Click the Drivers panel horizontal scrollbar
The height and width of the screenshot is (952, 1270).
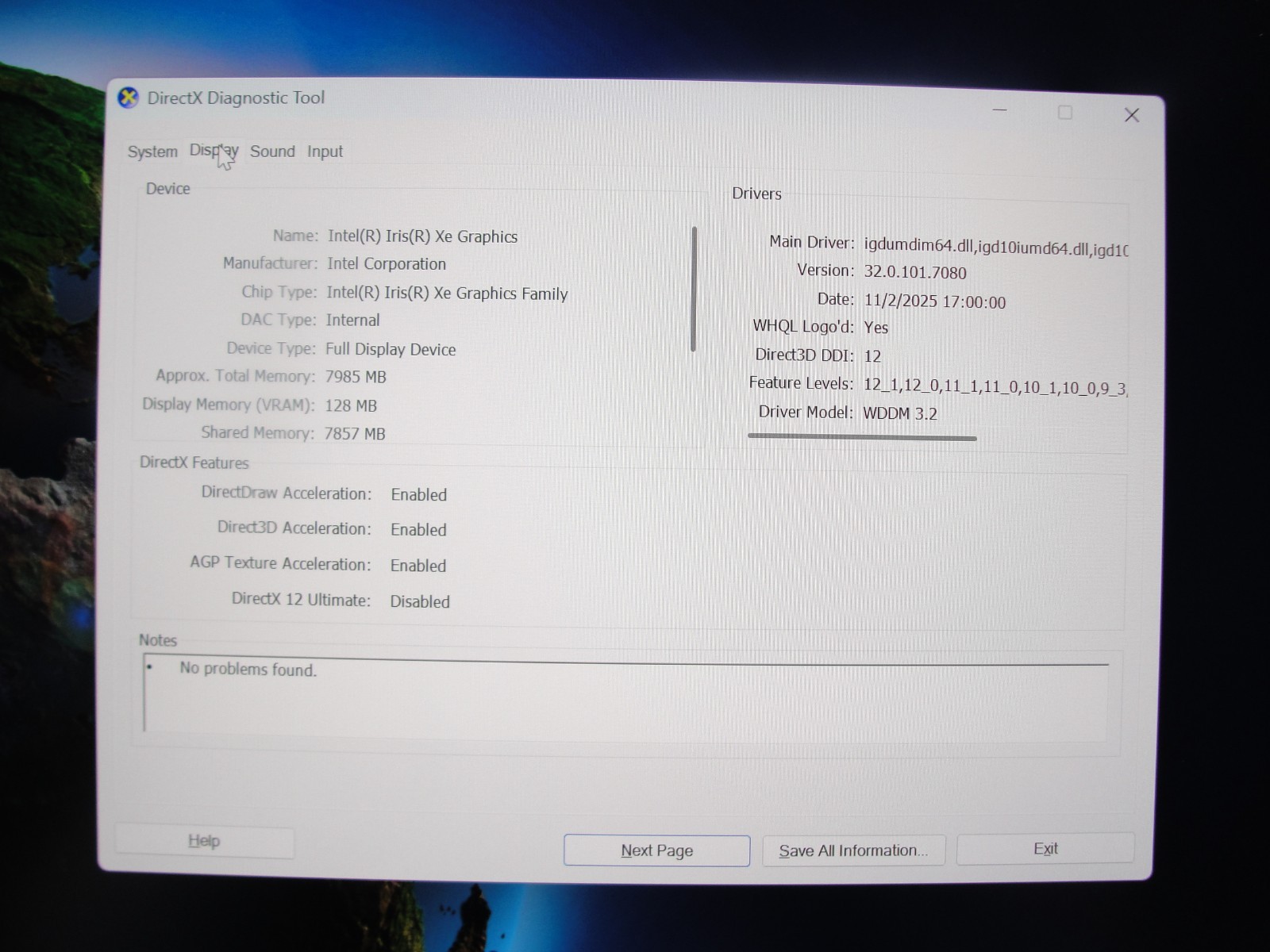pos(862,437)
